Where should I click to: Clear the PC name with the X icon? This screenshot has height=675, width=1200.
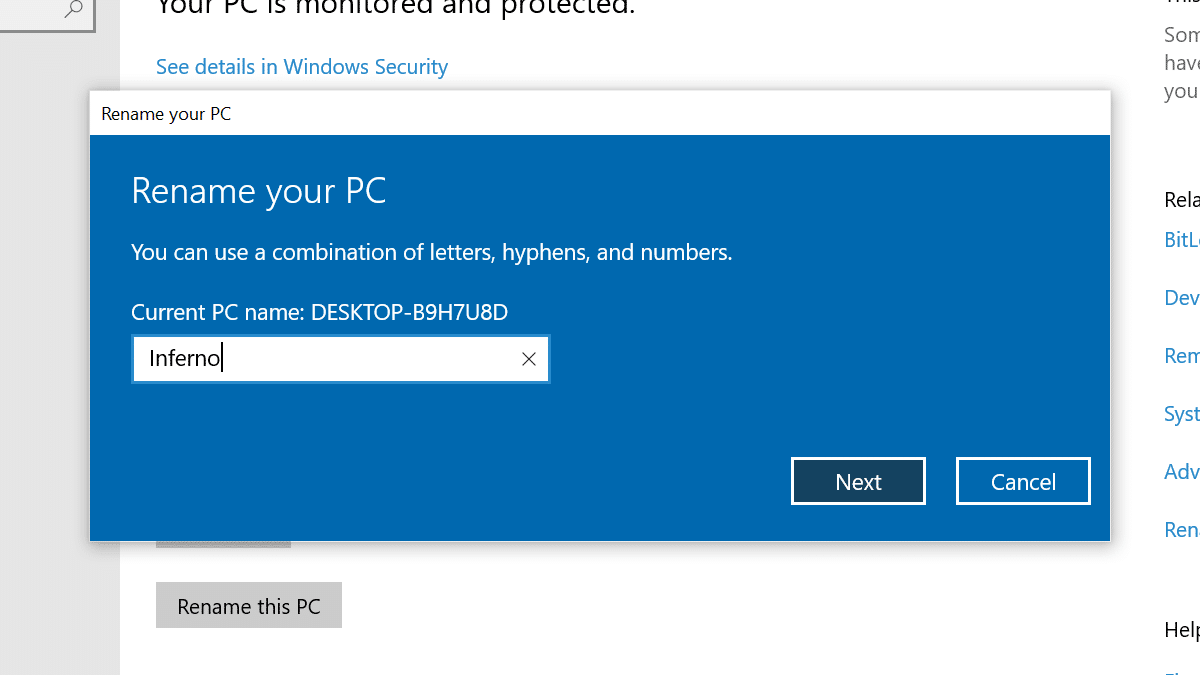tap(529, 359)
